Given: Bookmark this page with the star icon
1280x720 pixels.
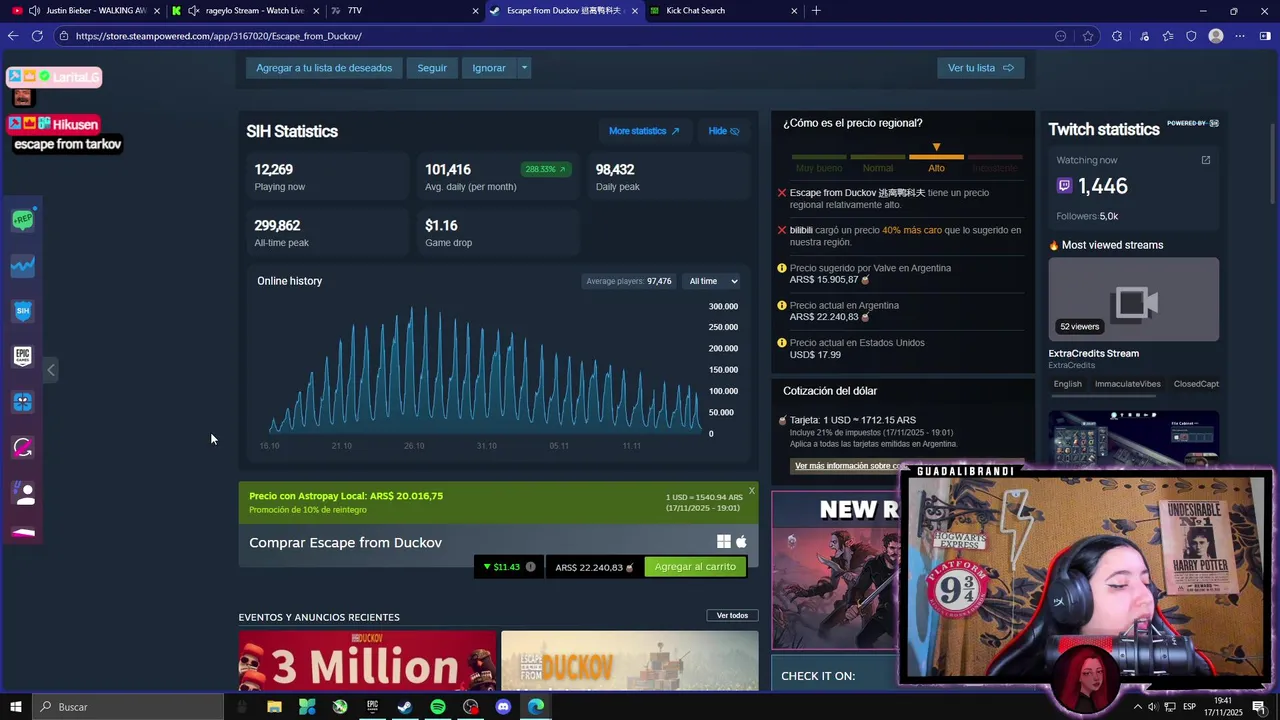Looking at the screenshot, I should (1088, 36).
